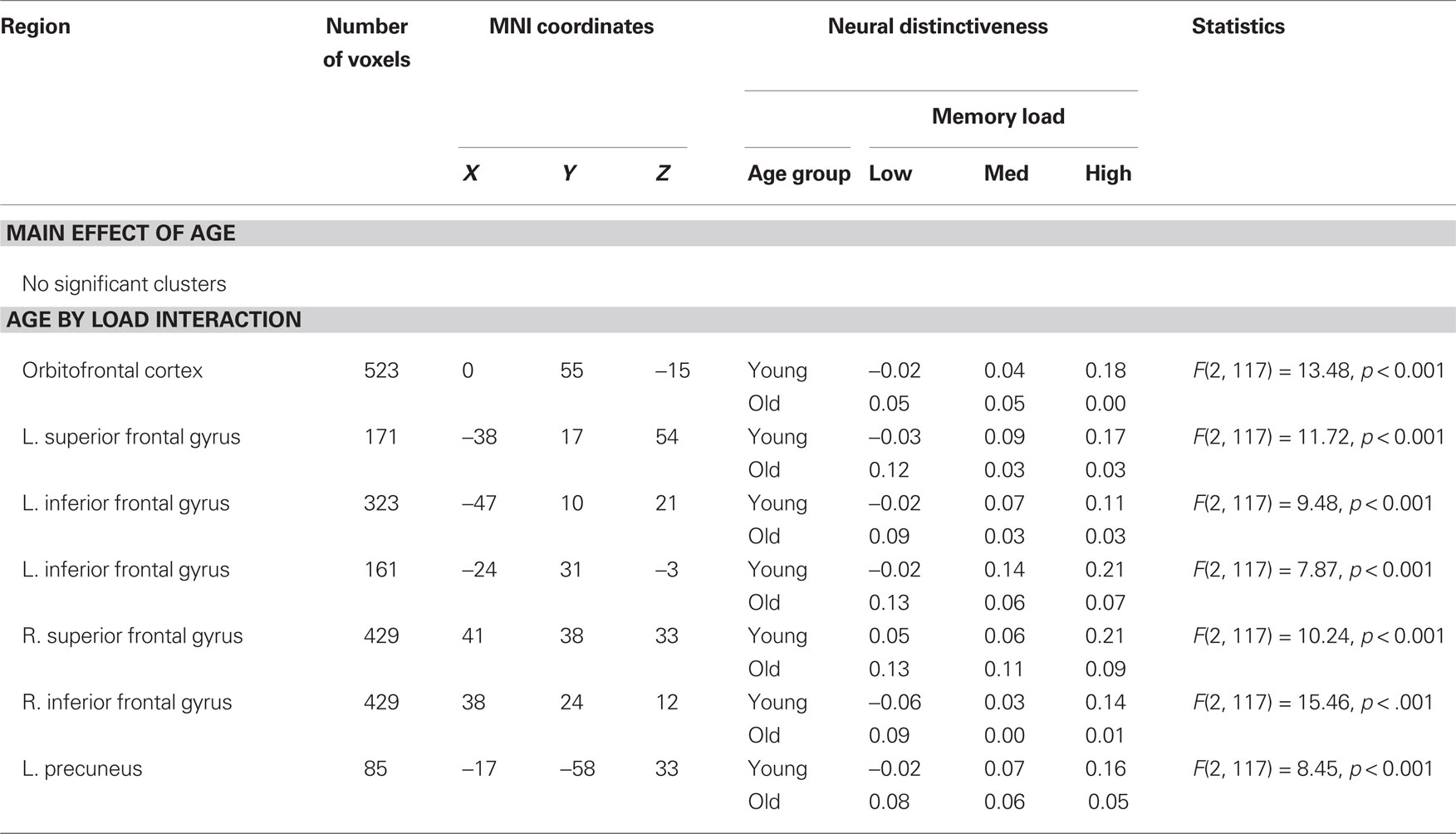1456x834 pixels.
Task: Select the Neural distinctiveness header
Action: (938, 27)
